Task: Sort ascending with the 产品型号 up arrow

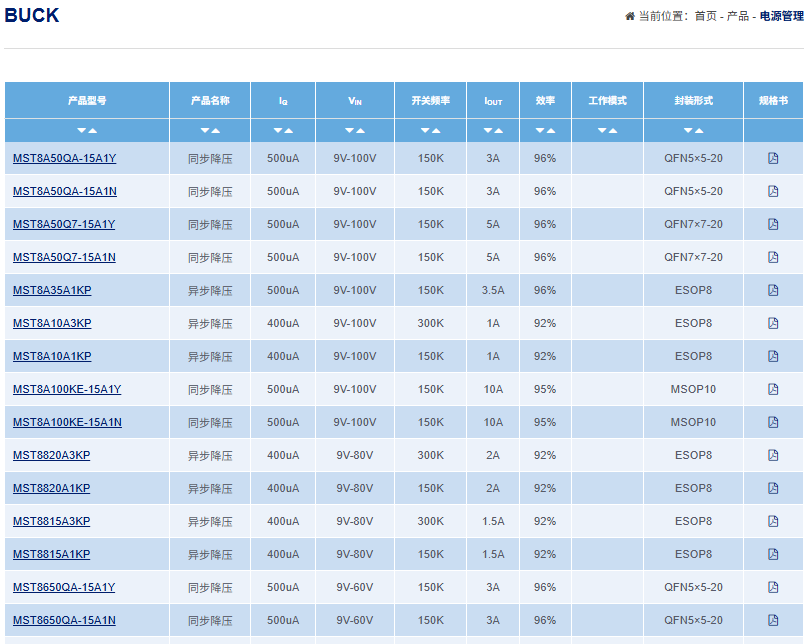Action: pyautogui.click(x=92, y=131)
